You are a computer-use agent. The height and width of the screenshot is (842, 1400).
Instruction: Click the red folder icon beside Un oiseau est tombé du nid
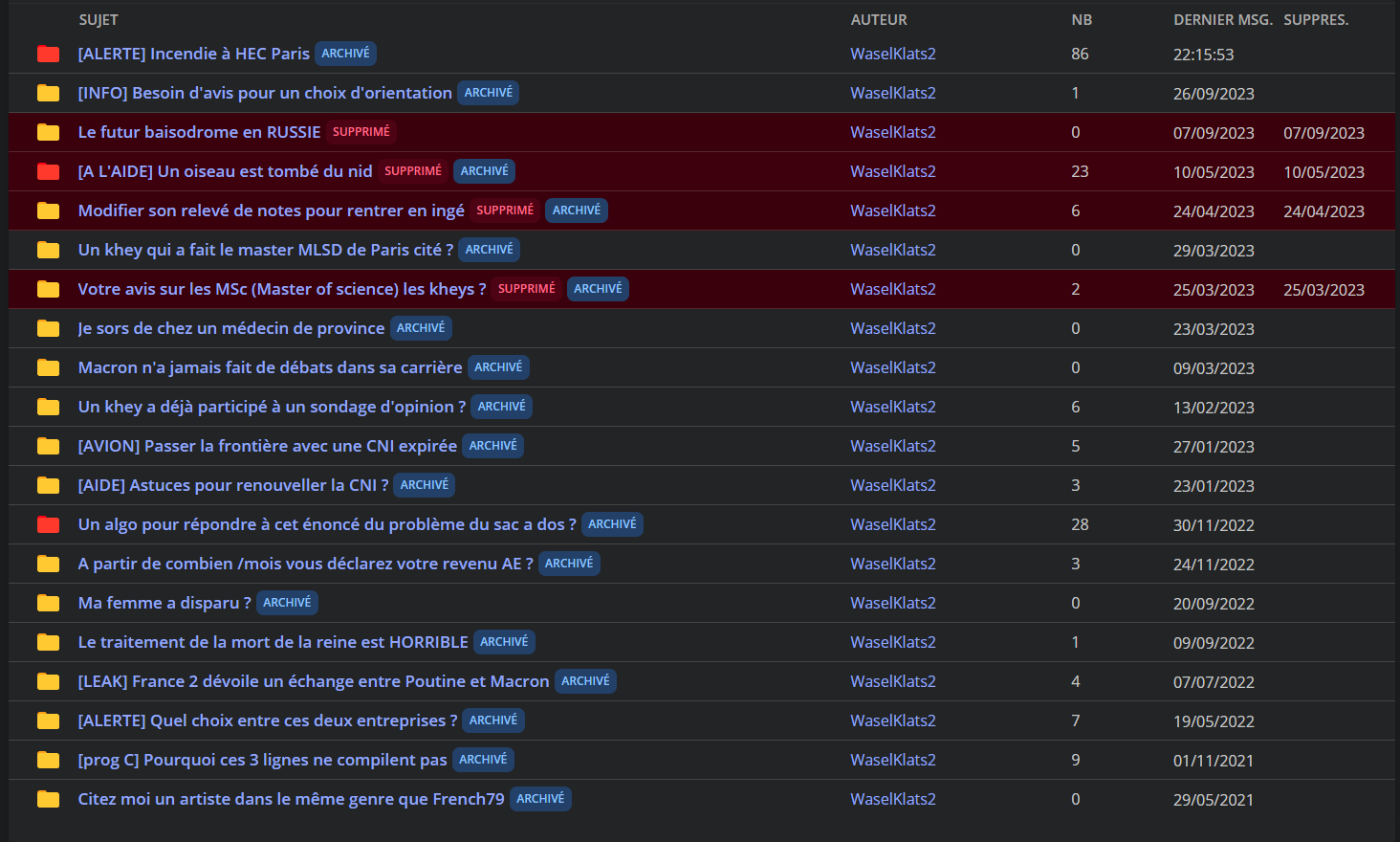[x=48, y=172]
